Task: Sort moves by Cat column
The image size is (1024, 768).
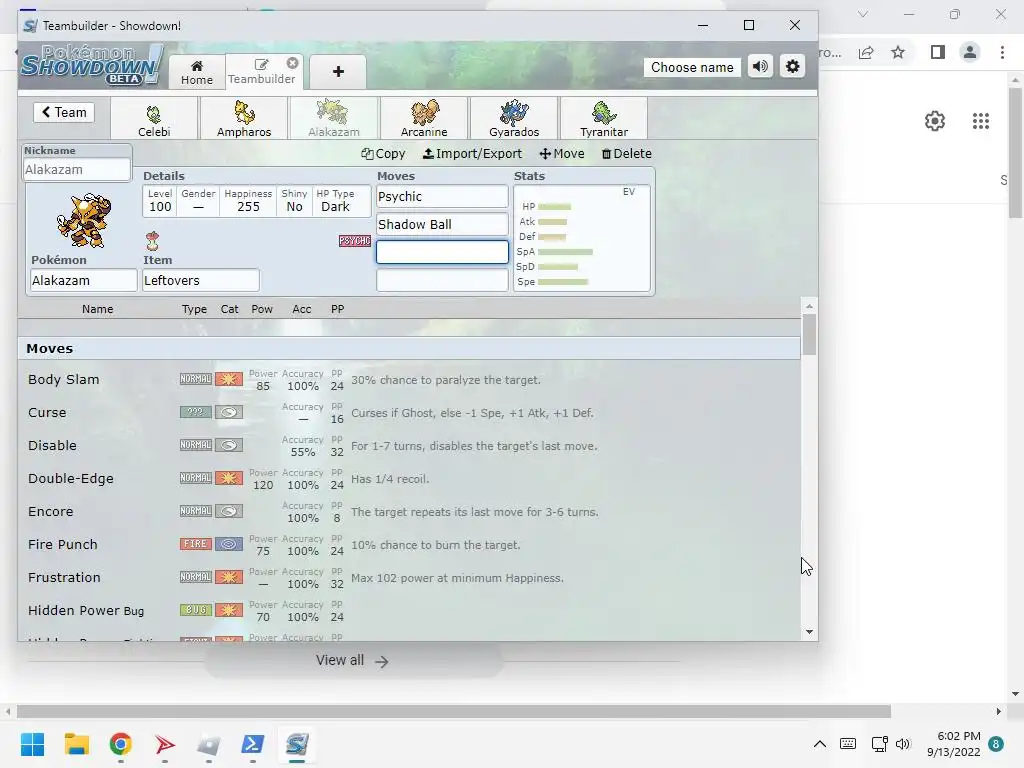Action: (x=229, y=309)
